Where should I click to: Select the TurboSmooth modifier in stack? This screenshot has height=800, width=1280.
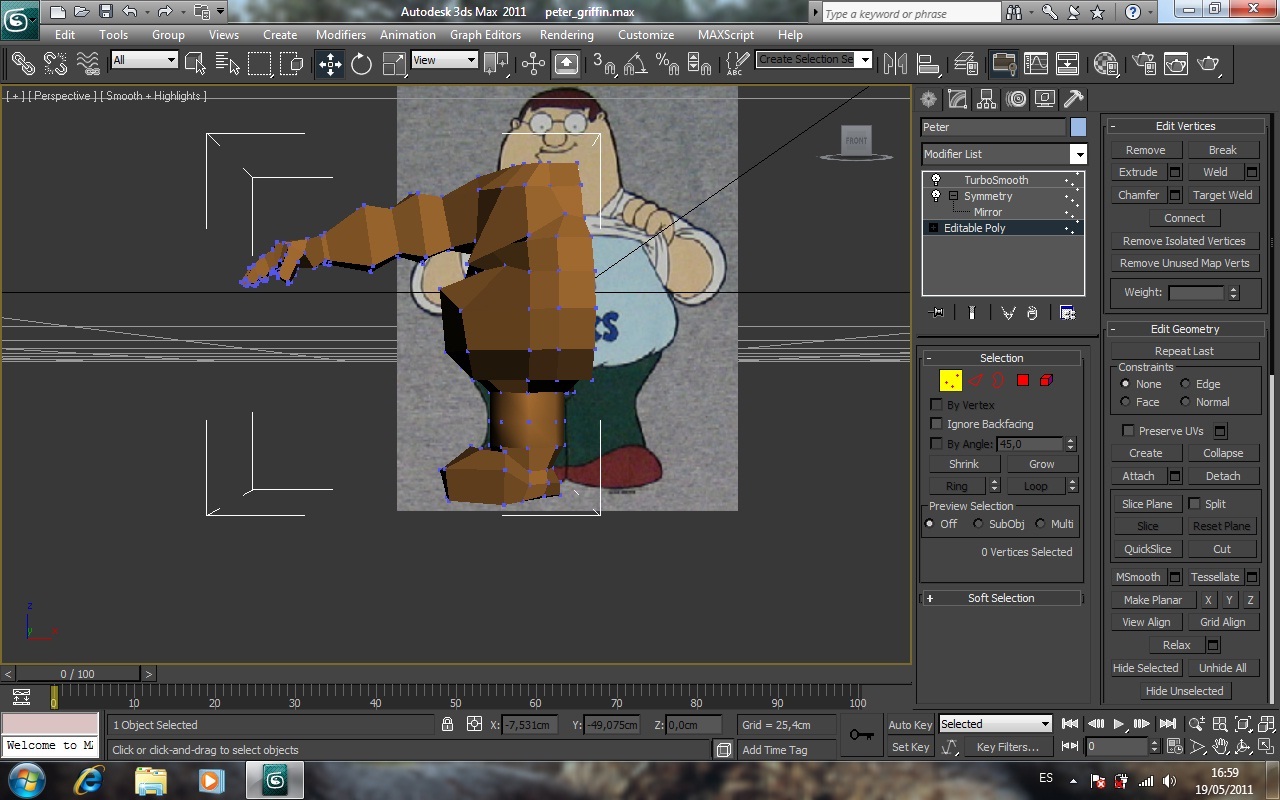tap(996, 180)
